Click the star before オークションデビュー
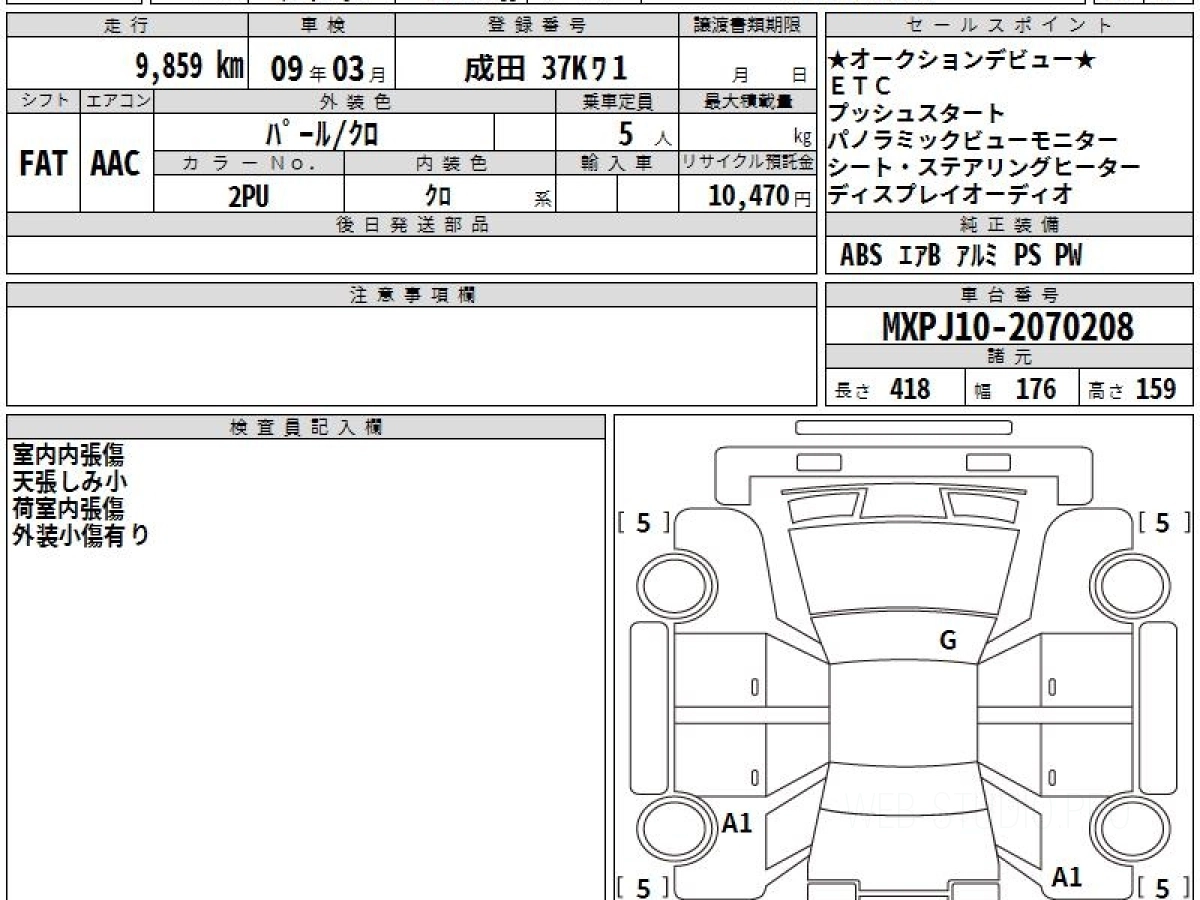Screen dimensions: 1200x900 click(838, 60)
